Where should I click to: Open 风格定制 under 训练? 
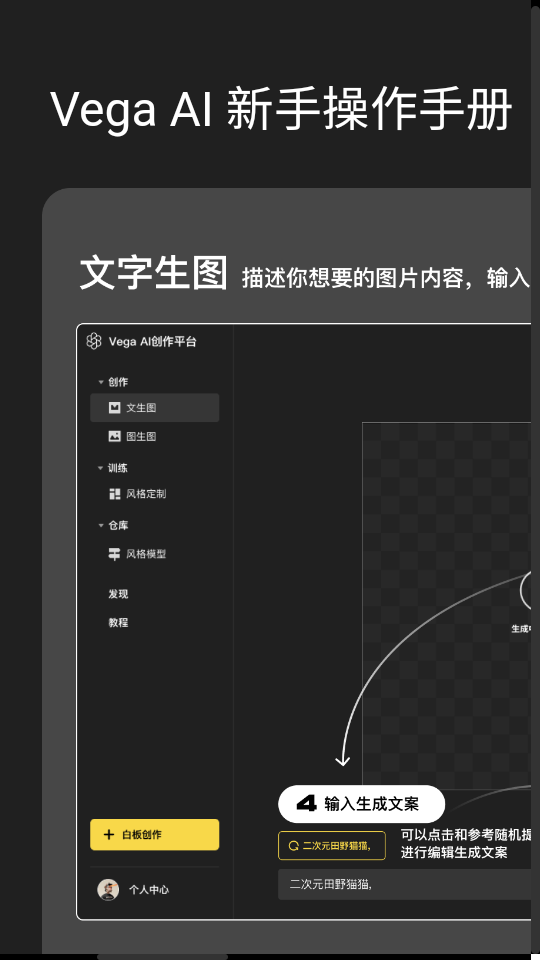146,494
